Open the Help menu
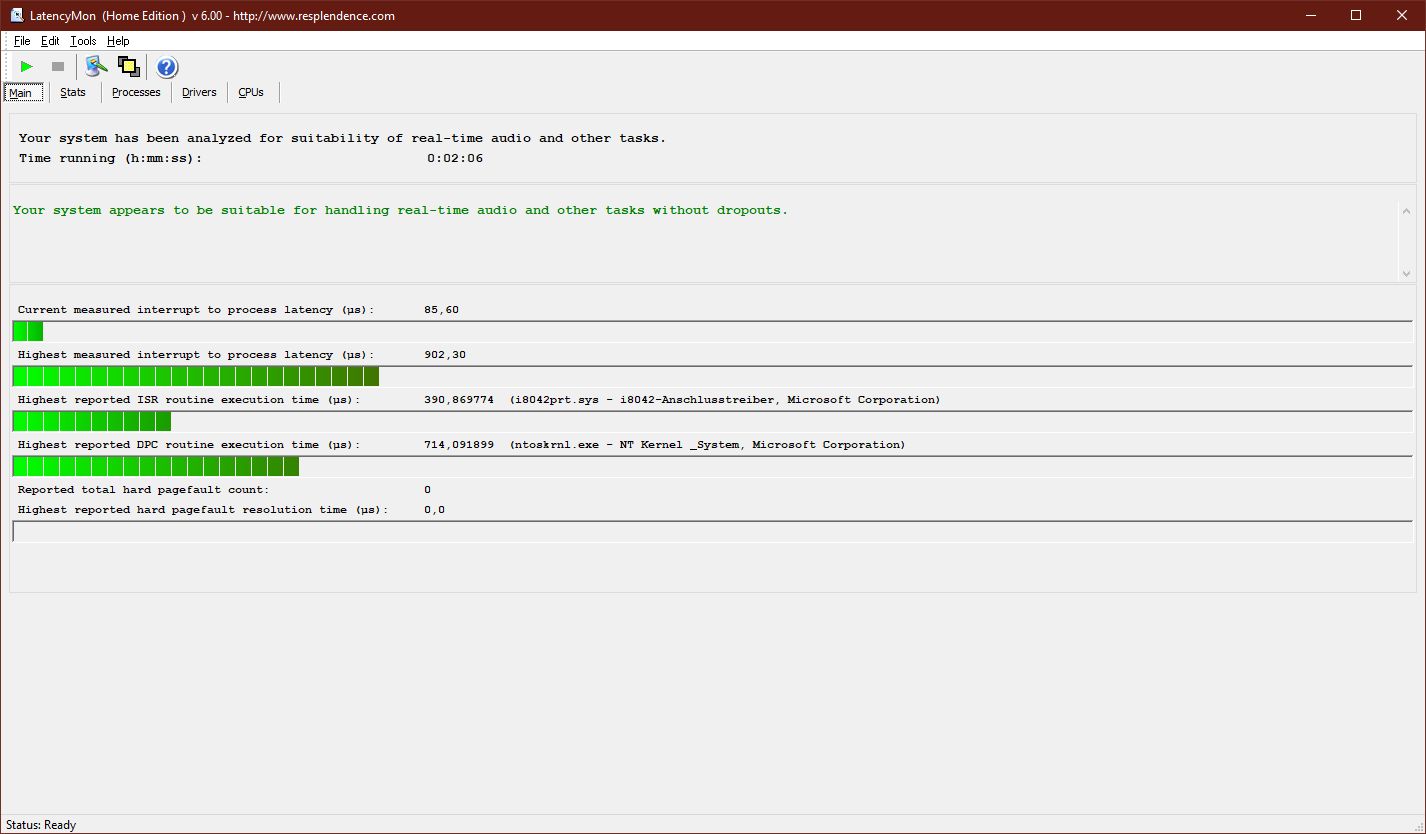The height and width of the screenshot is (834, 1426). [118, 41]
